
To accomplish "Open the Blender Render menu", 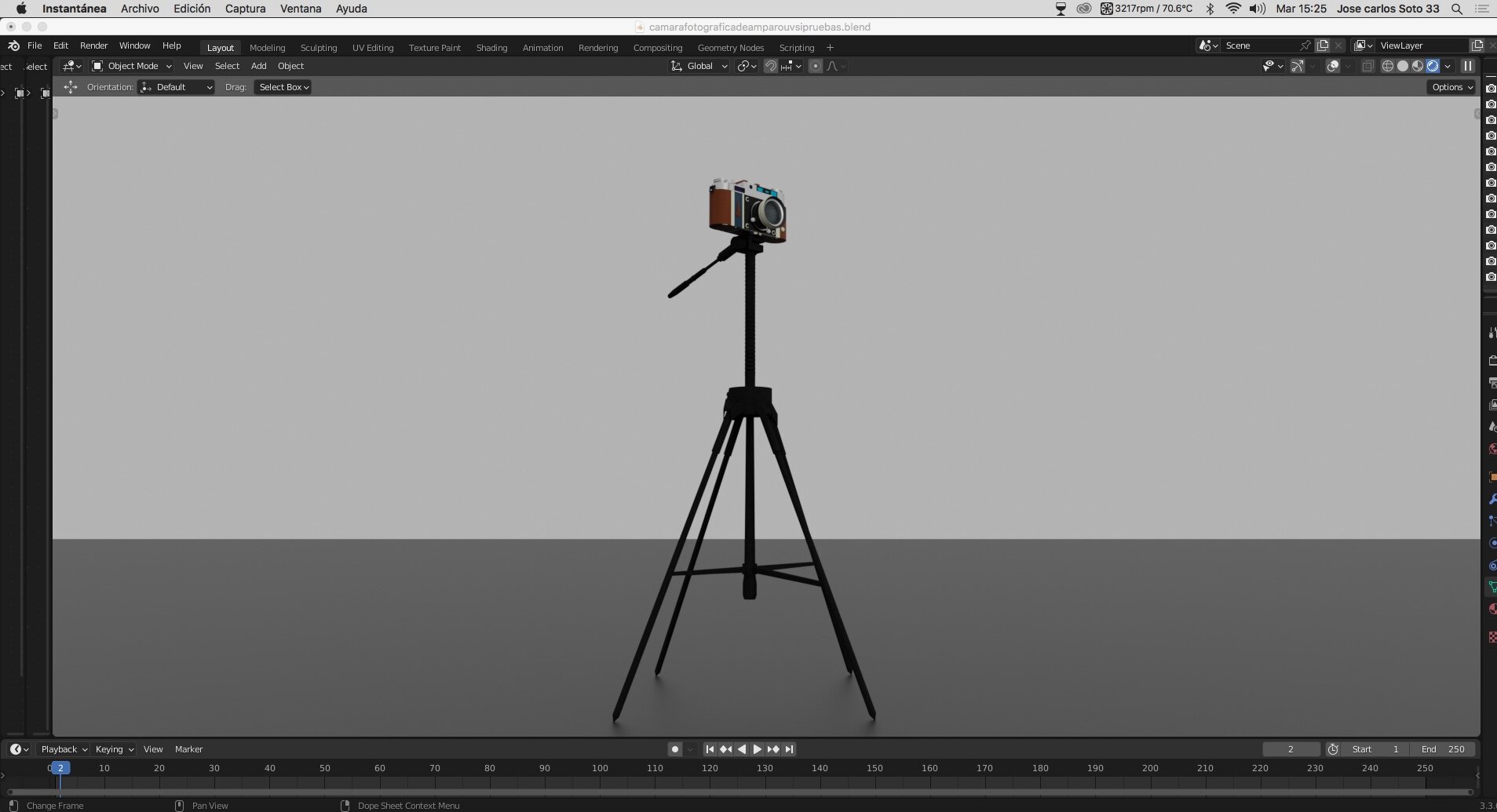I will point(93,46).
